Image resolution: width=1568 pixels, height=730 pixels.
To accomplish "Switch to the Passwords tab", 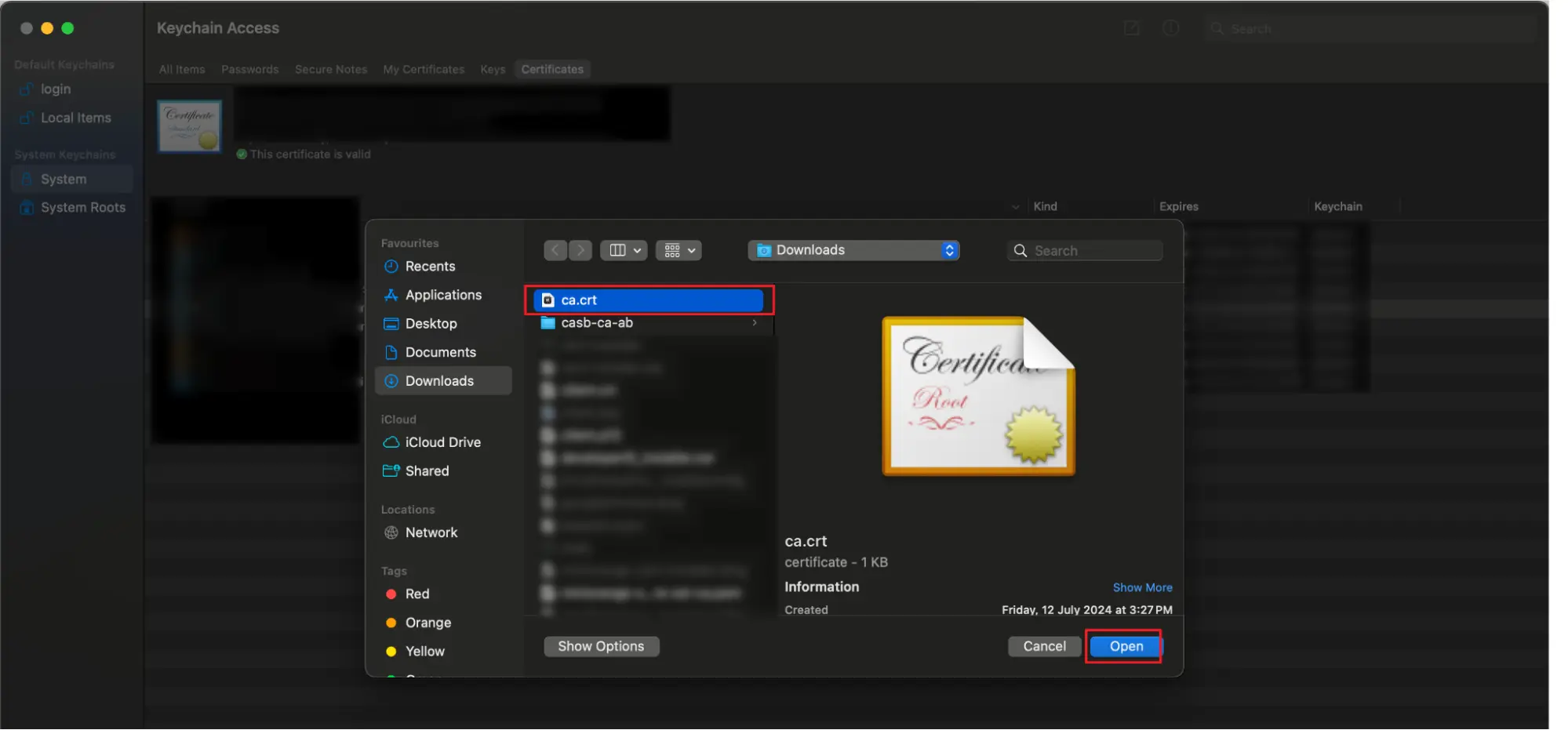I will click(x=249, y=69).
